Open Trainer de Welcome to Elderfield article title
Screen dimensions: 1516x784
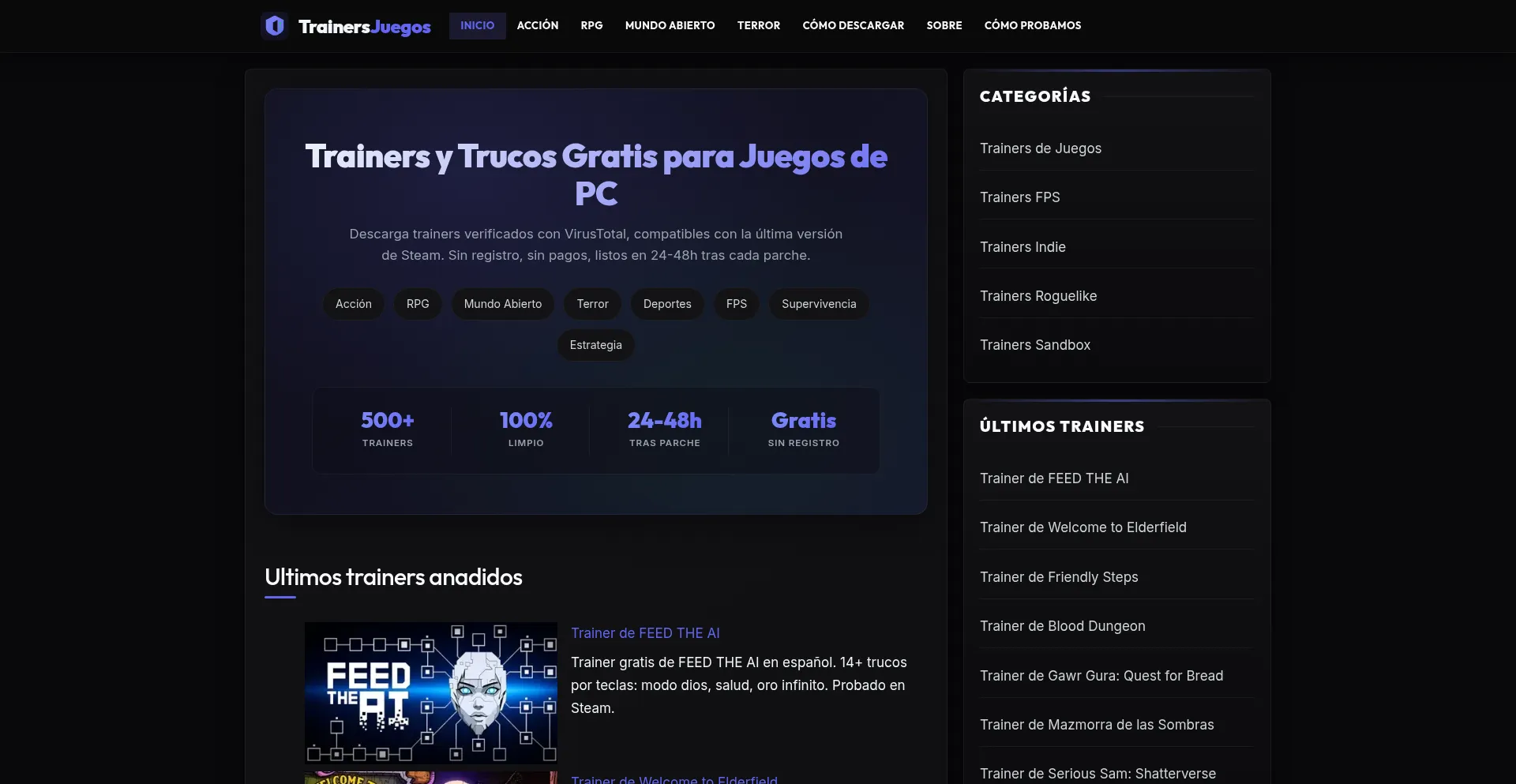pyautogui.click(x=674, y=779)
